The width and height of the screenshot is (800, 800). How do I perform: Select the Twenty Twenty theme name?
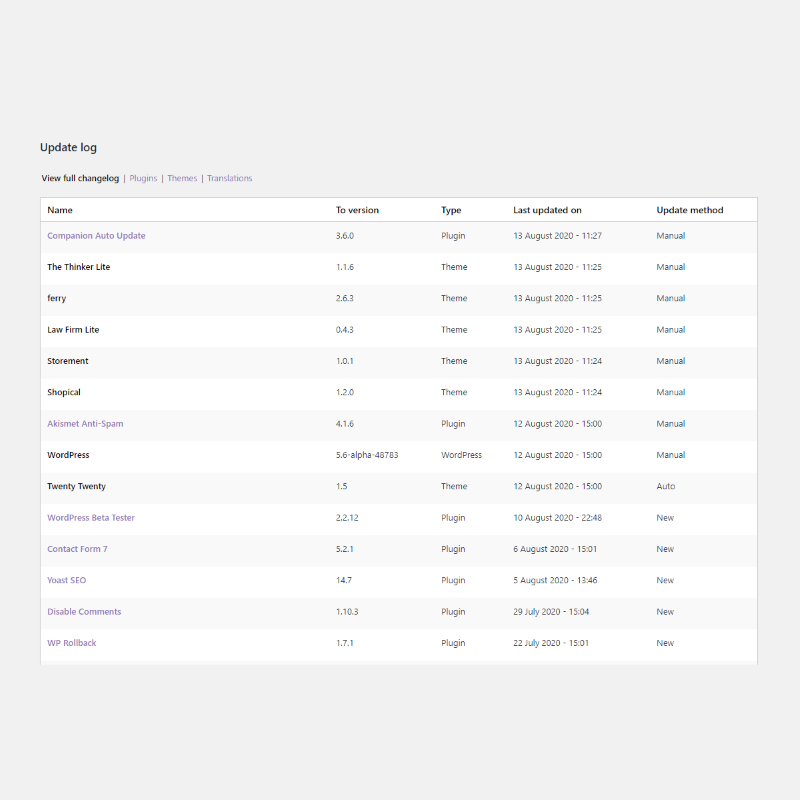point(77,486)
